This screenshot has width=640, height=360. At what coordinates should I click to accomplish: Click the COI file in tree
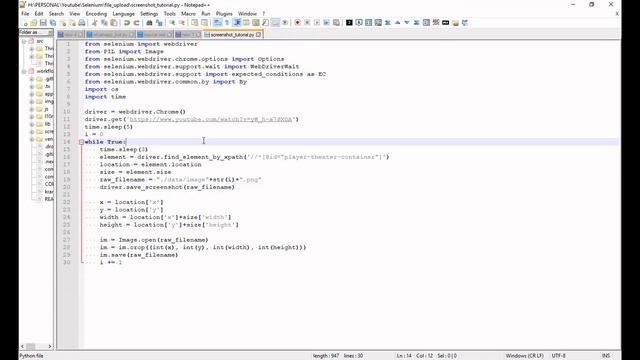click(49, 184)
